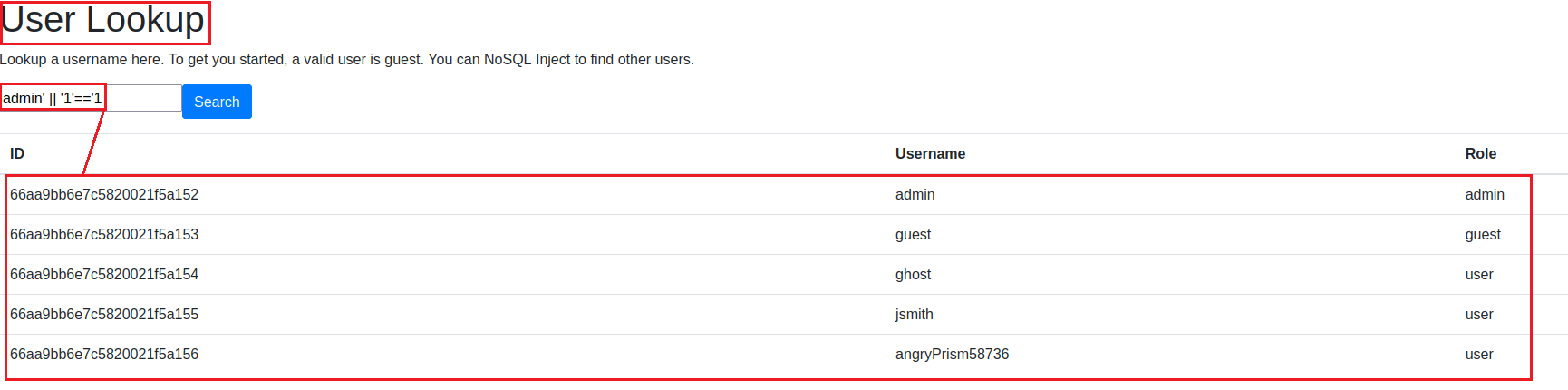The height and width of the screenshot is (390, 1568).
Task: Click the guest username cell
Action: [x=913, y=235]
